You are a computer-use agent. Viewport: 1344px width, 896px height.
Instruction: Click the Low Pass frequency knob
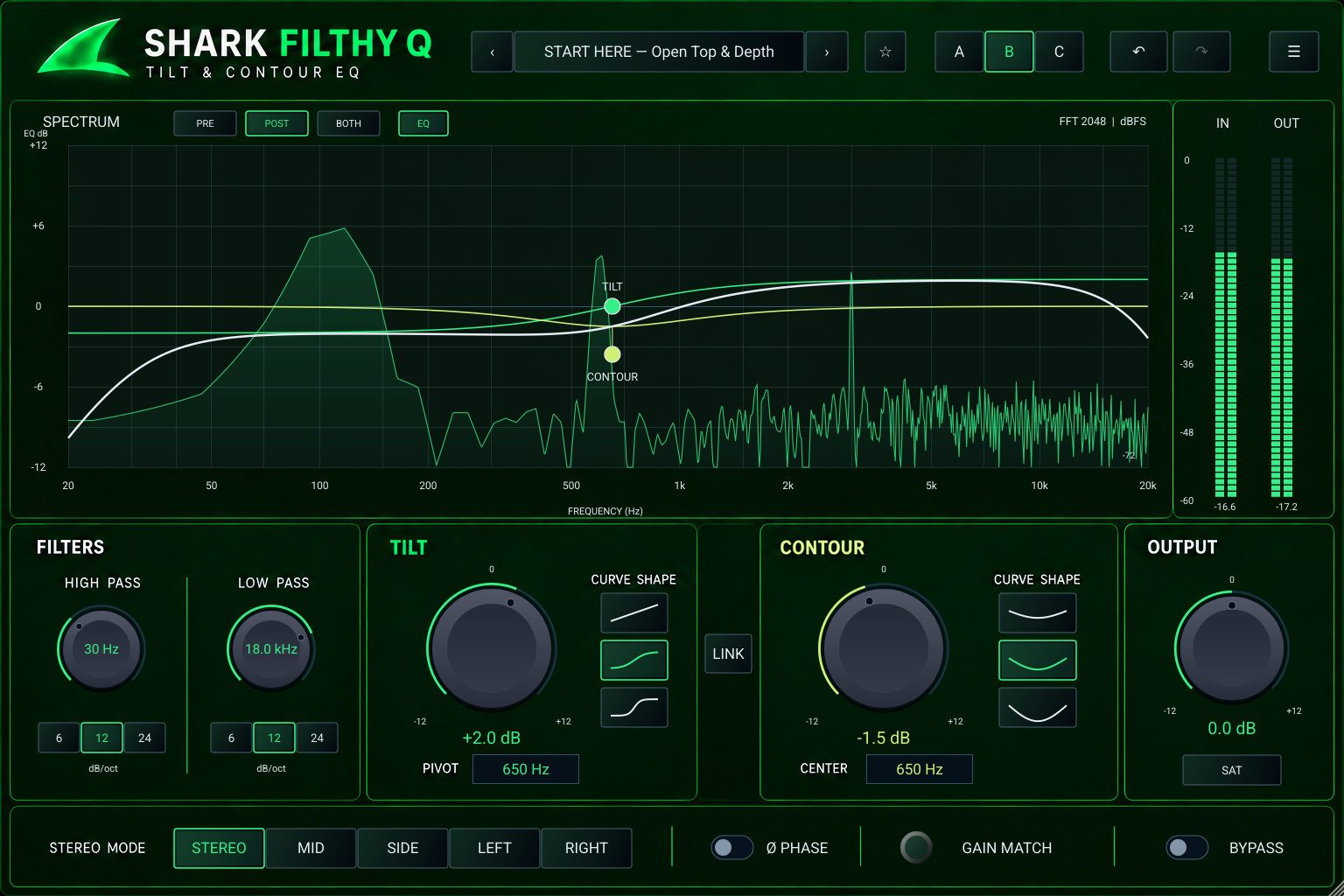point(271,648)
